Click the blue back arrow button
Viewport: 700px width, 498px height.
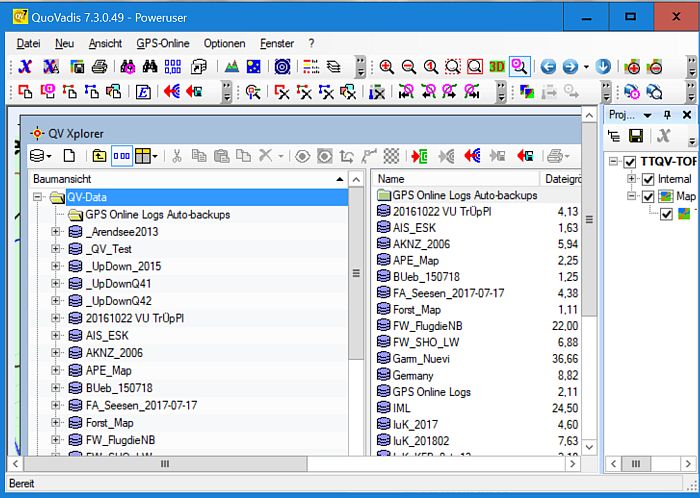point(548,67)
